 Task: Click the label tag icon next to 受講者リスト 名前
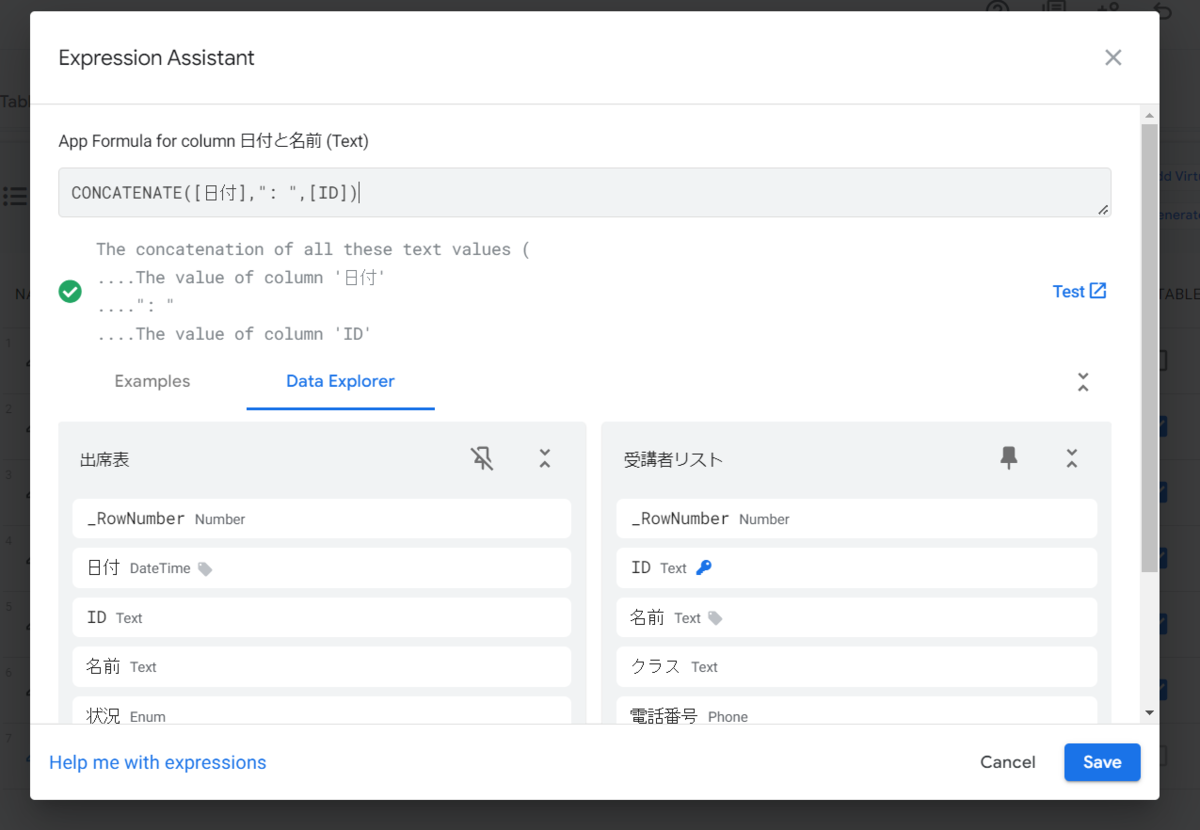click(715, 619)
